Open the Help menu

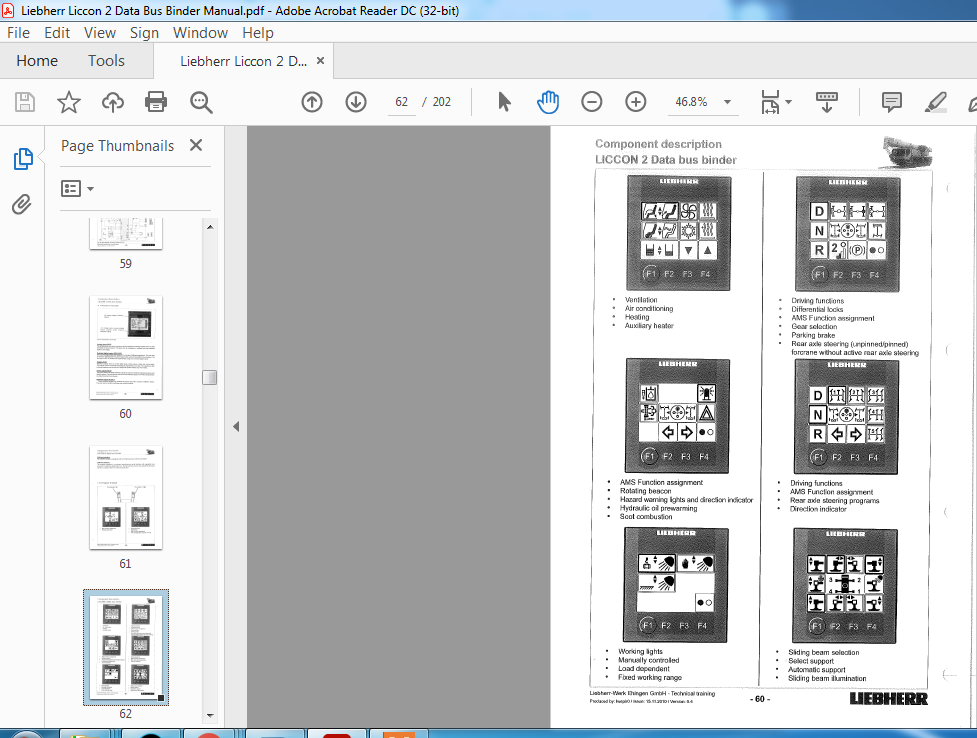pyautogui.click(x=257, y=32)
